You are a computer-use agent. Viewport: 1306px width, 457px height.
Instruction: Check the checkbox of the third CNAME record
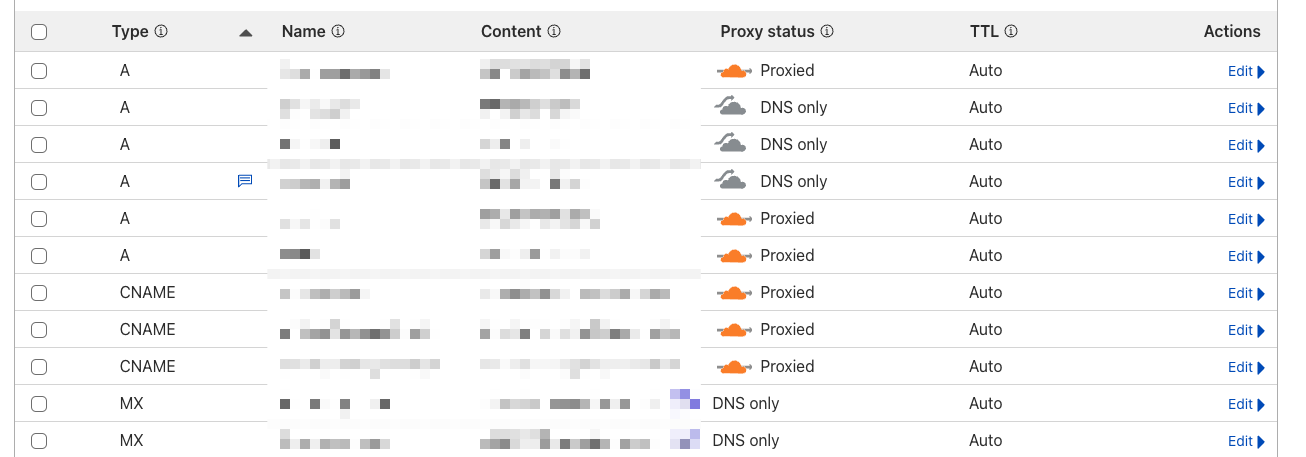[39, 367]
